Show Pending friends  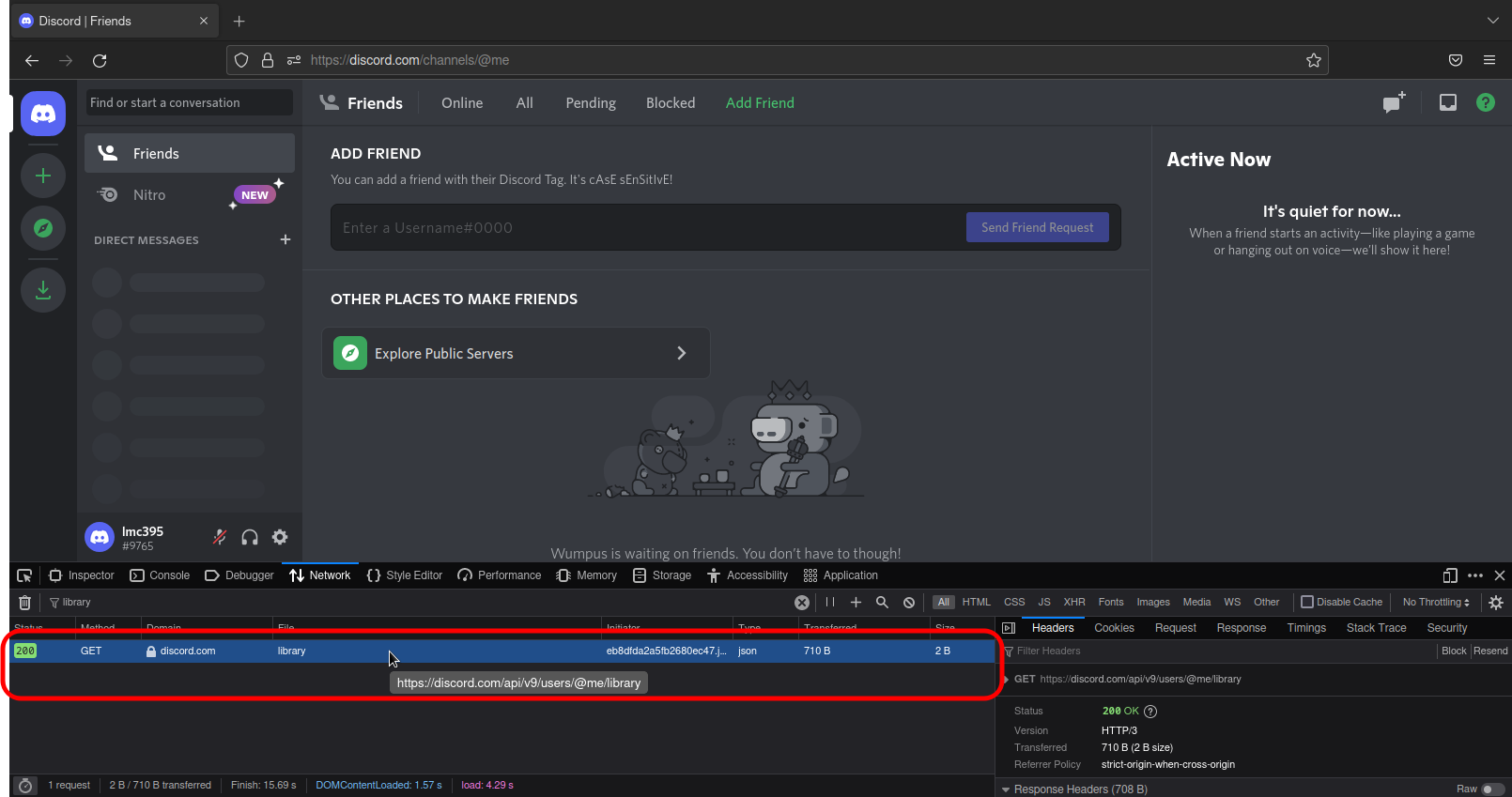[591, 103]
